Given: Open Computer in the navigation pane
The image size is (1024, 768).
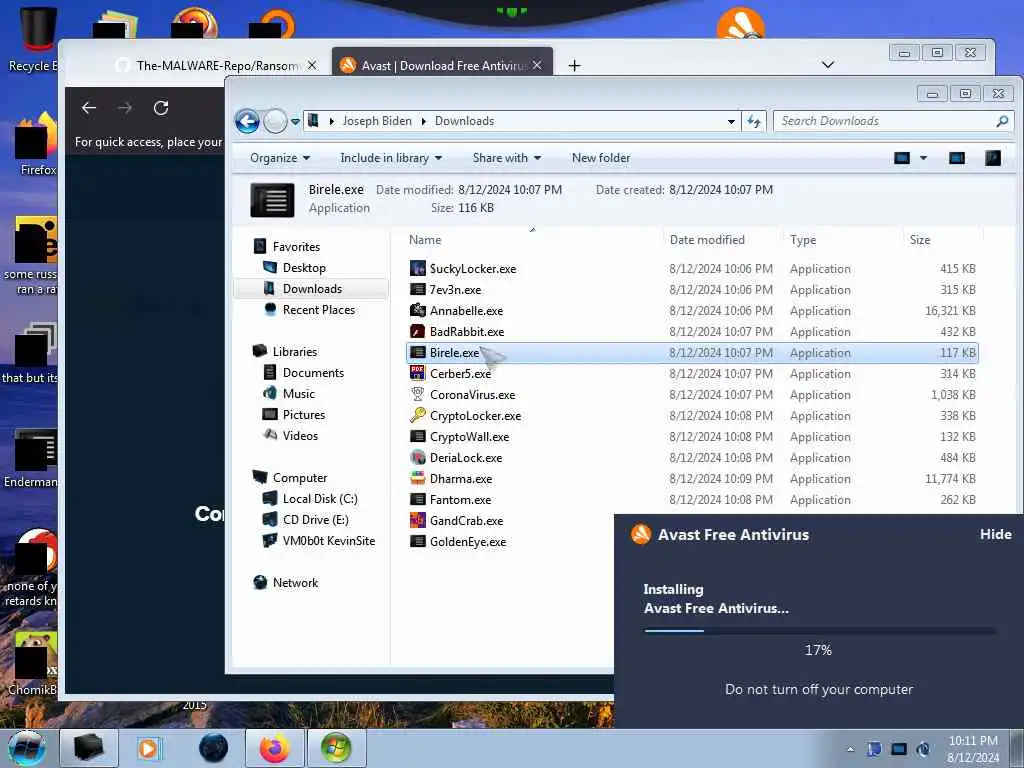Looking at the screenshot, I should pyautogui.click(x=300, y=477).
